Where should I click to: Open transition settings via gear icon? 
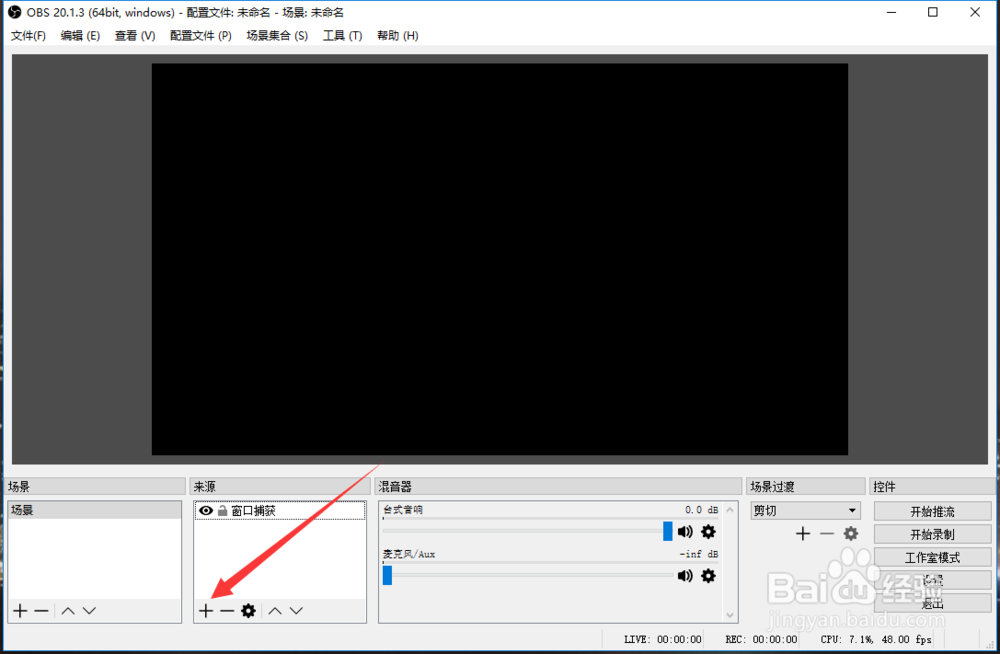pyautogui.click(x=850, y=533)
